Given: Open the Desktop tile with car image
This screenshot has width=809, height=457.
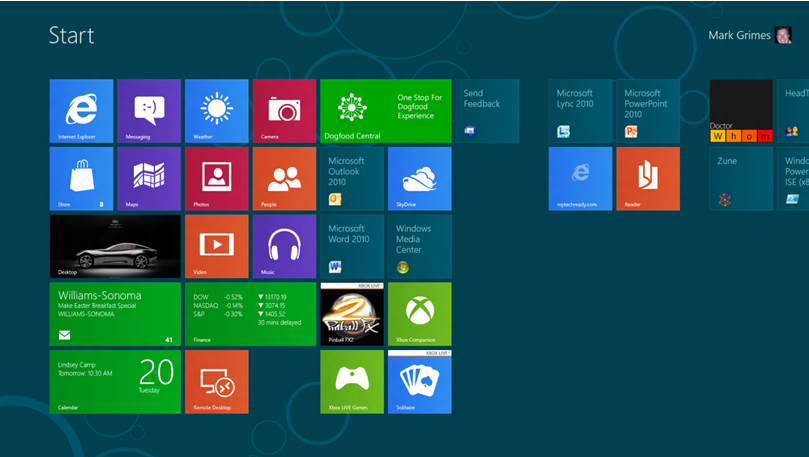Looking at the screenshot, I should (115, 247).
